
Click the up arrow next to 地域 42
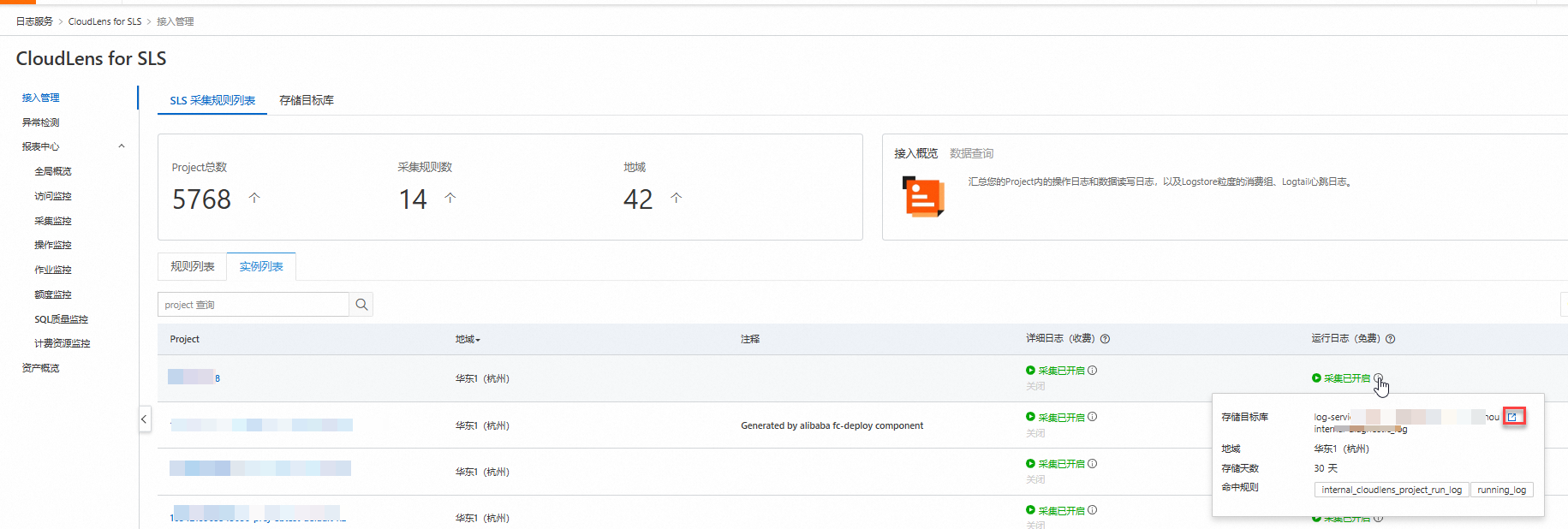pyautogui.click(x=677, y=198)
